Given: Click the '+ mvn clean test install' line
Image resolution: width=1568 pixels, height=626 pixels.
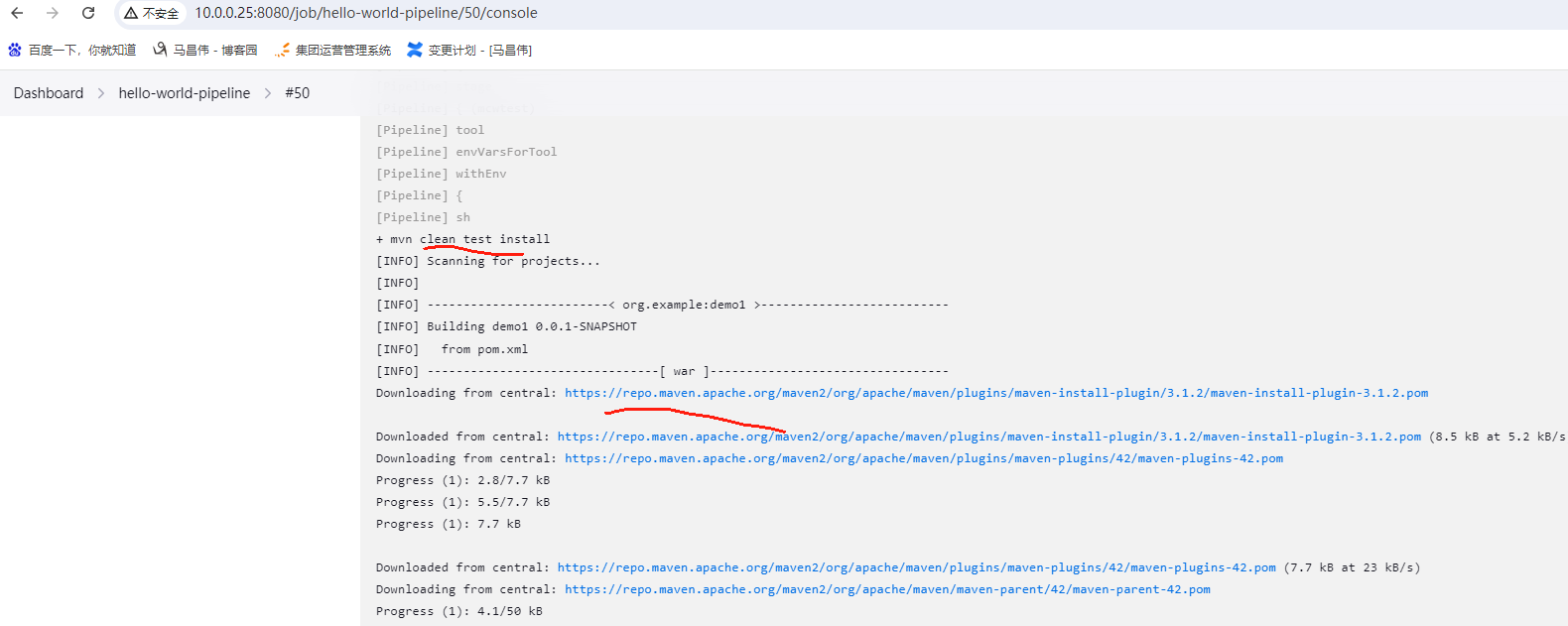Looking at the screenshot, I should point(463,239).
